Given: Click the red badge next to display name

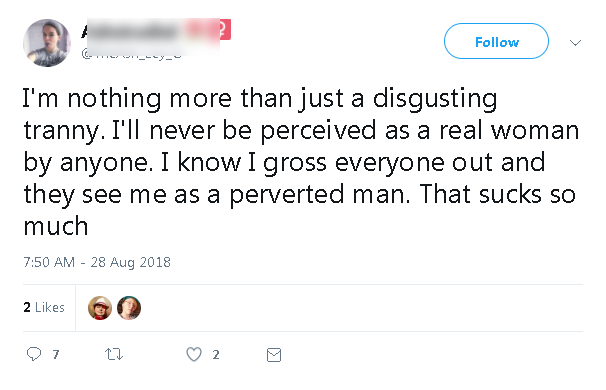Looking at the screenshot, I should (225, 30).
